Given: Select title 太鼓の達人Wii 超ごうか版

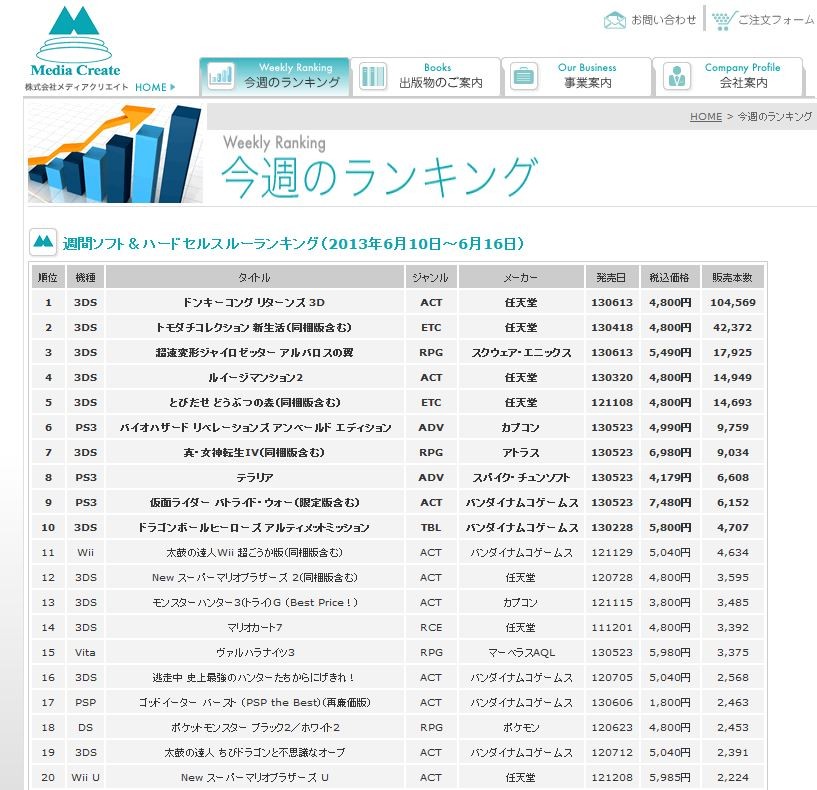Looking at the screenshot, I should coord(254,552).
